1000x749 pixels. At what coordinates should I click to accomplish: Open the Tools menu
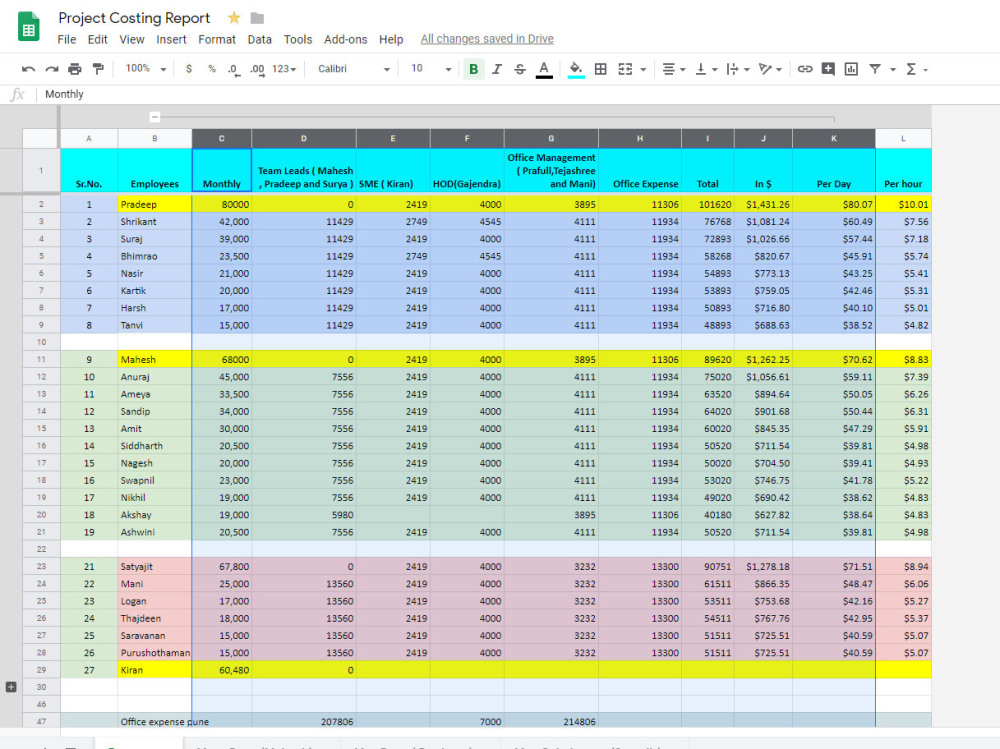[298, 40]
